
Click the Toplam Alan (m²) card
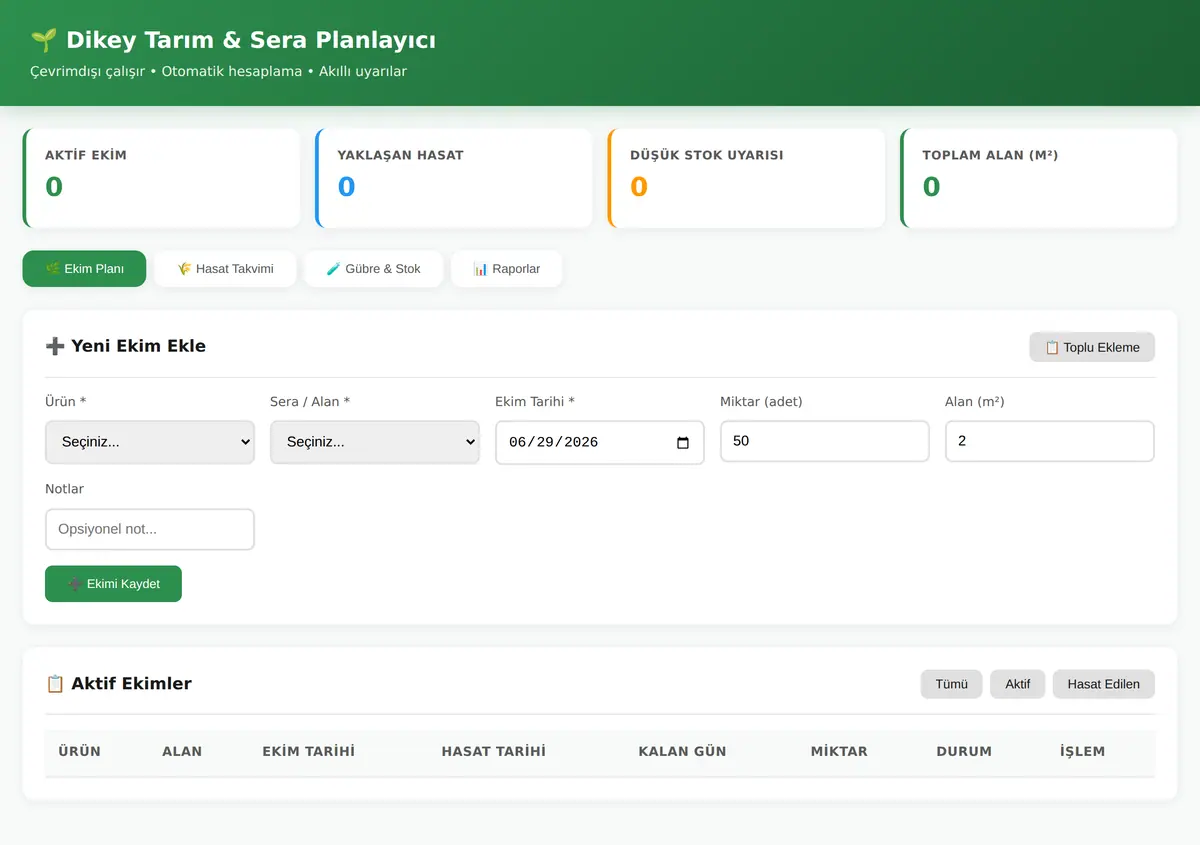[1039, 178]
